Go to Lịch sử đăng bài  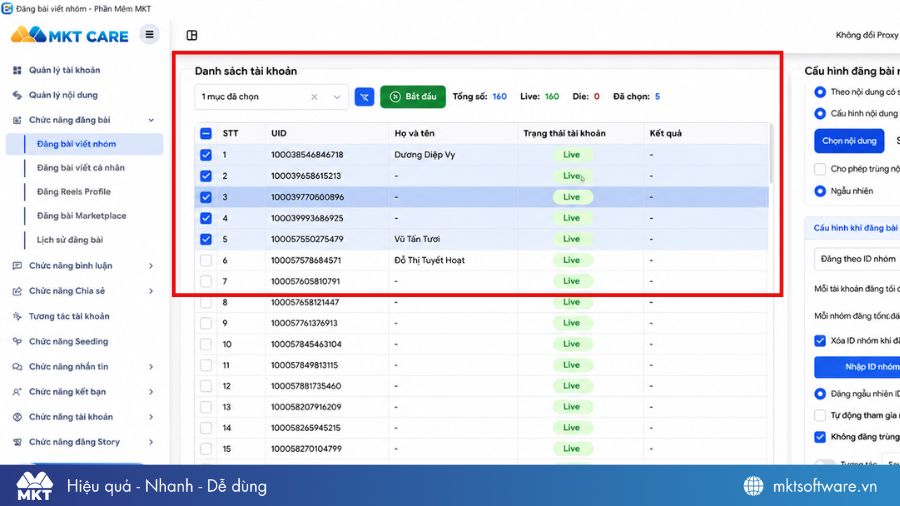[x=70, y=240]
